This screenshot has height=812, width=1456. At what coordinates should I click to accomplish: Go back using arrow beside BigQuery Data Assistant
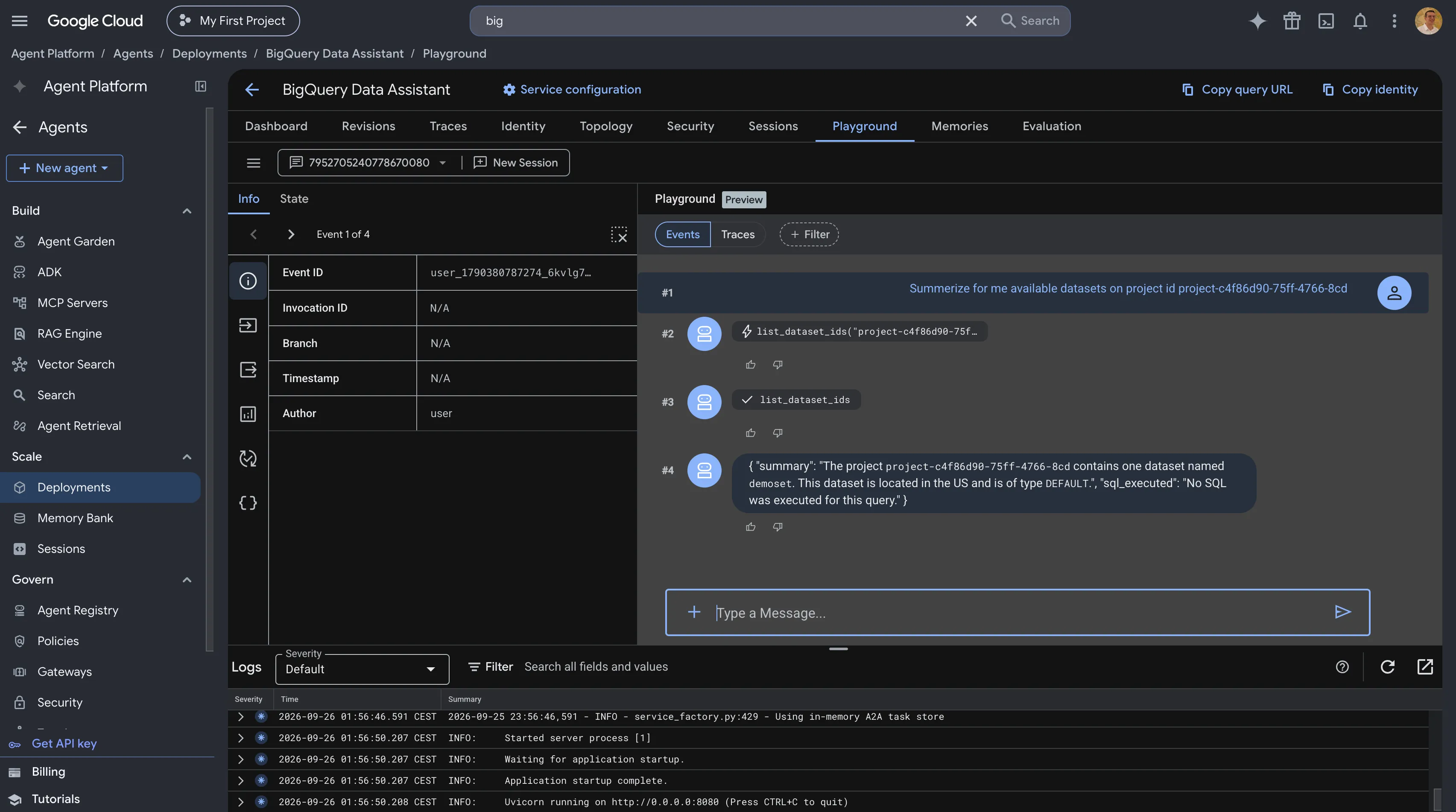click(252, 89)
